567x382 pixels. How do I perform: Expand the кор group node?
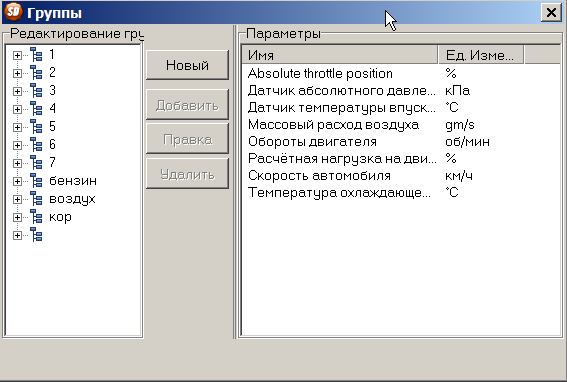point(17,217)
